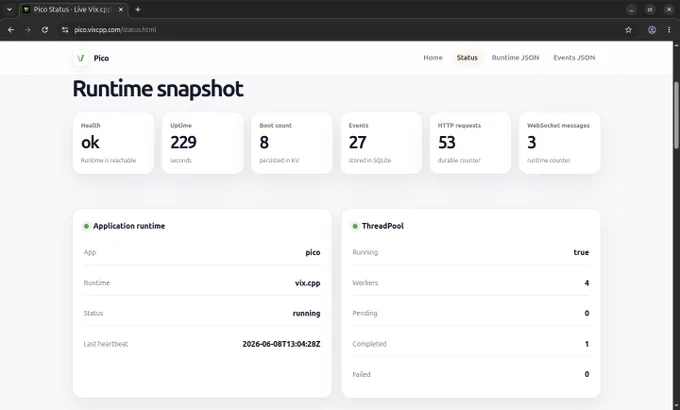The width and height of the screenshot is (680, 410).
Task: Click the Health card value ok
Action: pyautogui.click(x=90, y=142)
